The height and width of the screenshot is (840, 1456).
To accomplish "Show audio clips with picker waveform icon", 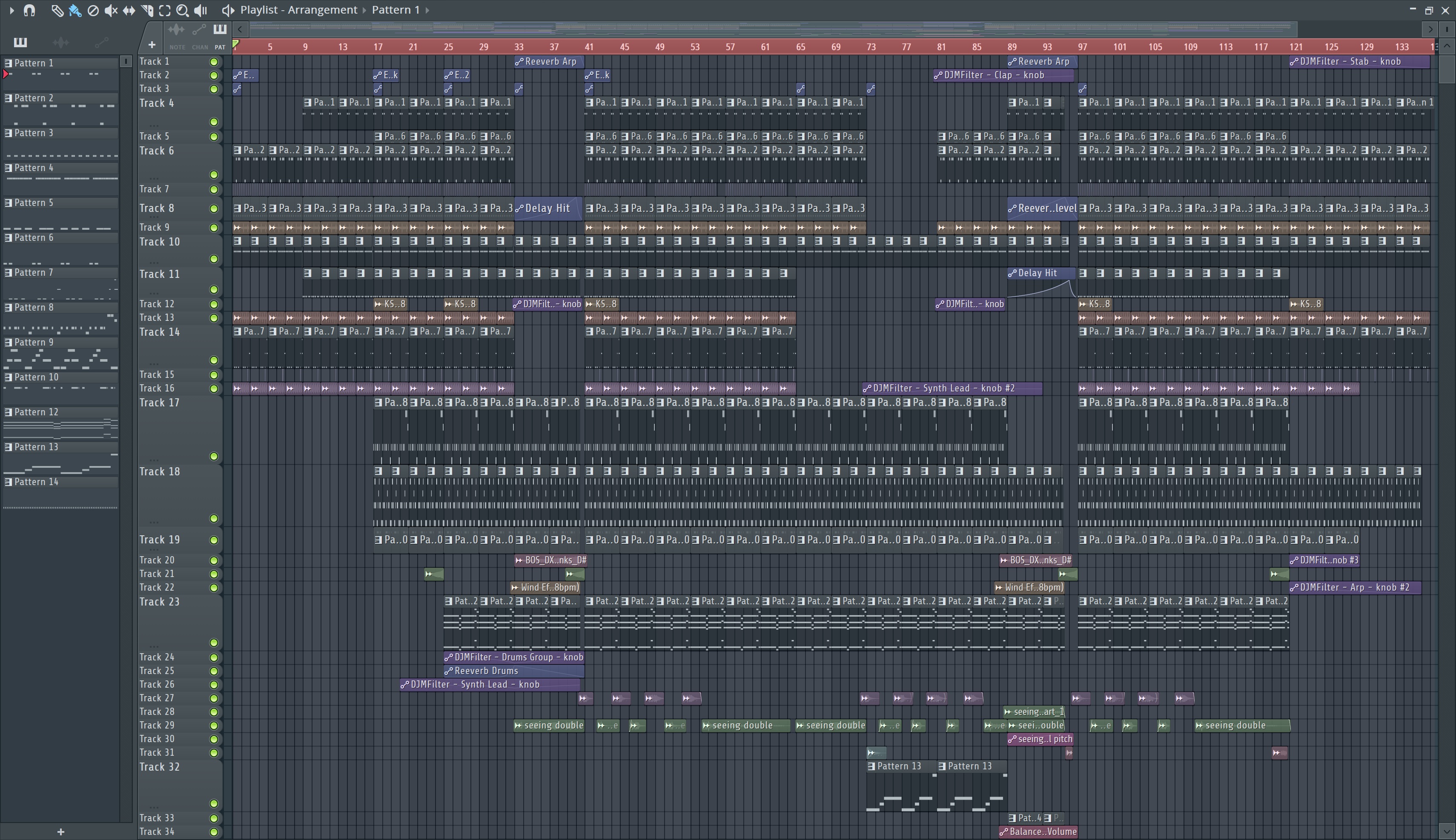I will click(60, 42).
